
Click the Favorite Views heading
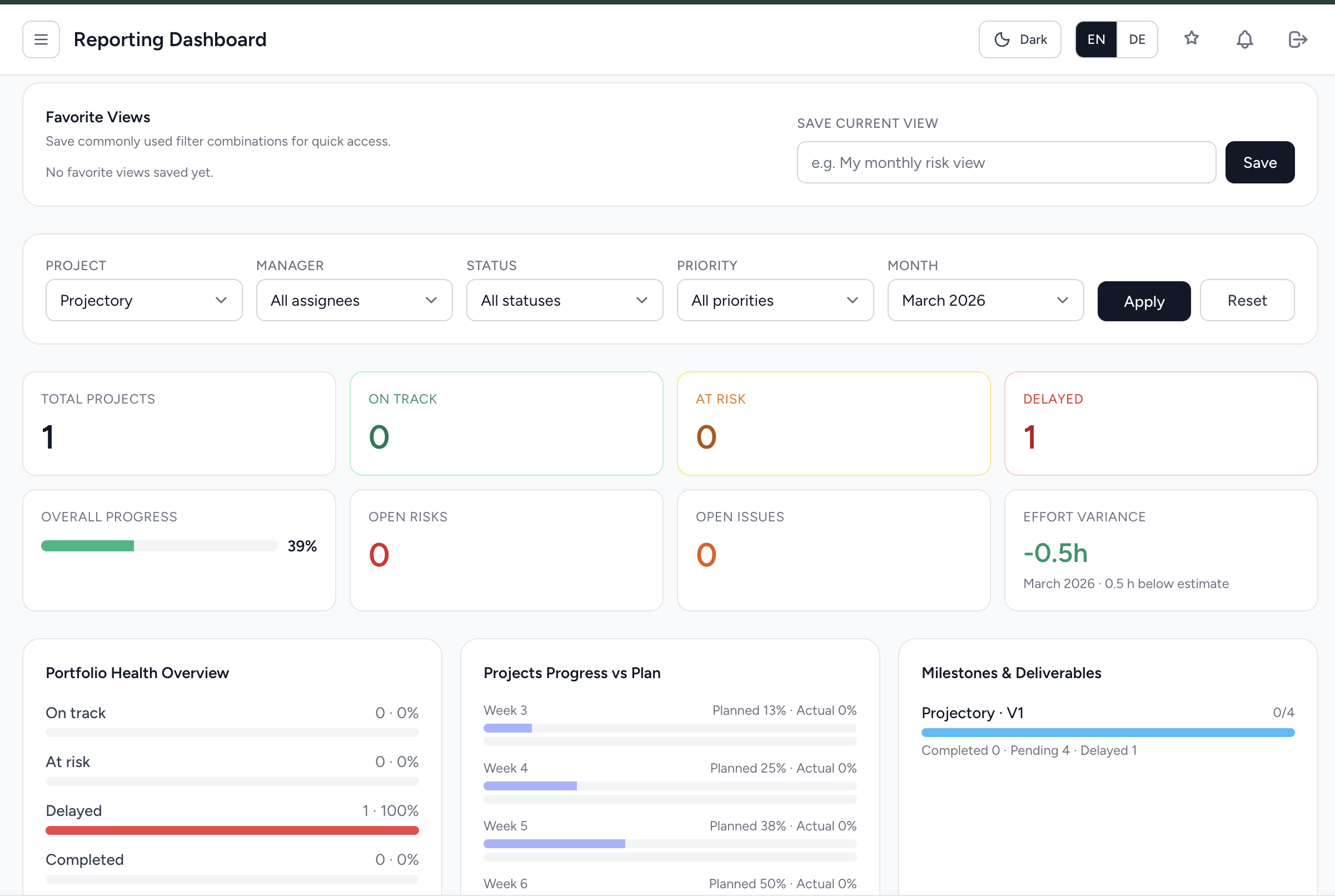tap(98, 117)
